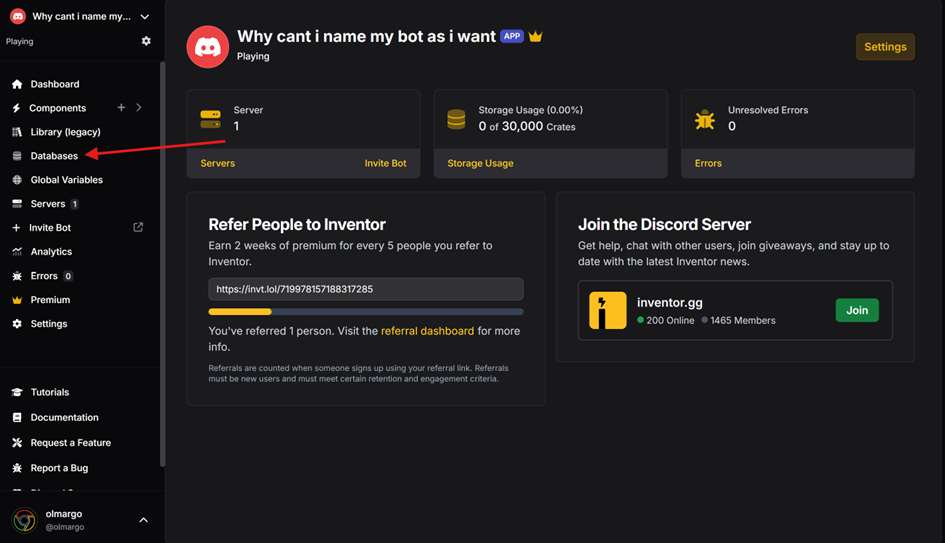Click the inventor.gg server logo
The image size is (945, 543).
pyautogui.click(x=608, y=310)
